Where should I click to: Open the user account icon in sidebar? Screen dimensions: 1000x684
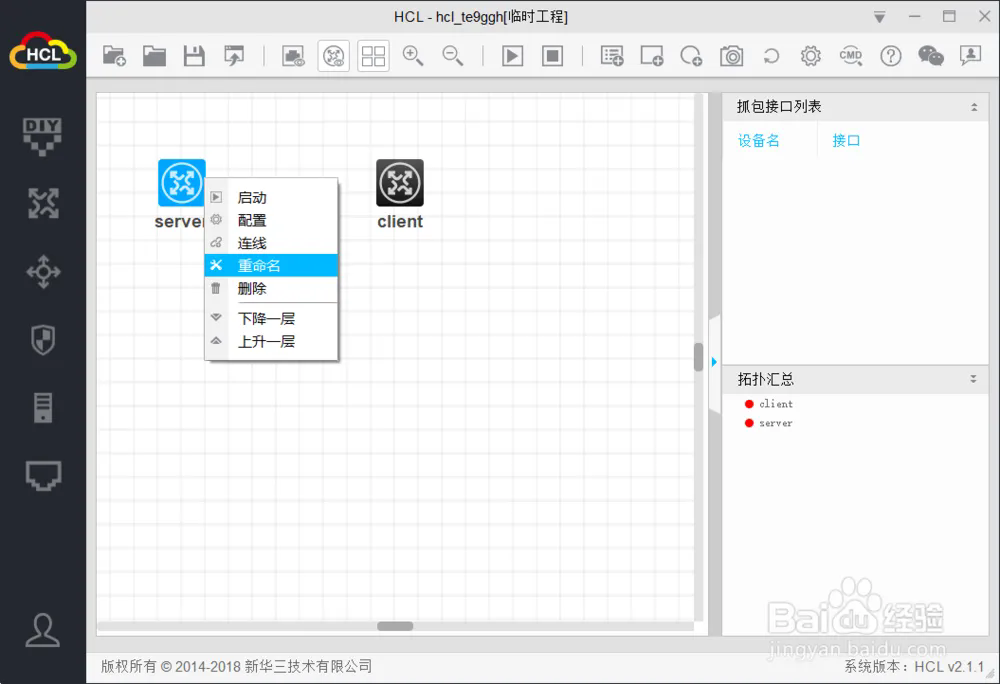(x=43, y=630)
